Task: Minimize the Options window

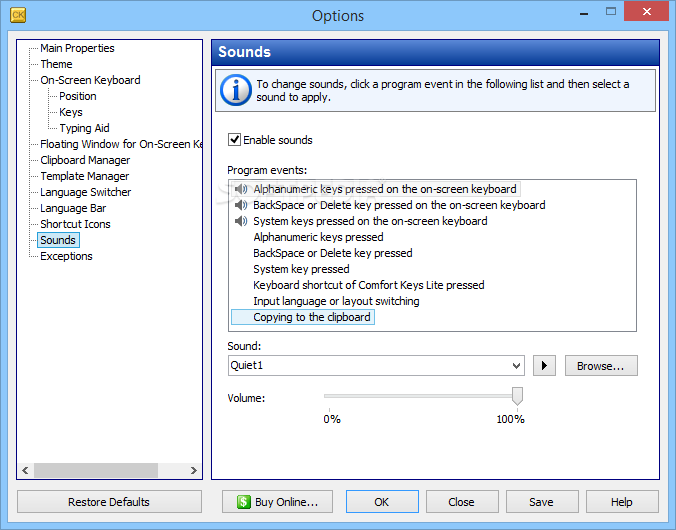Action: (x=584, y=13)
